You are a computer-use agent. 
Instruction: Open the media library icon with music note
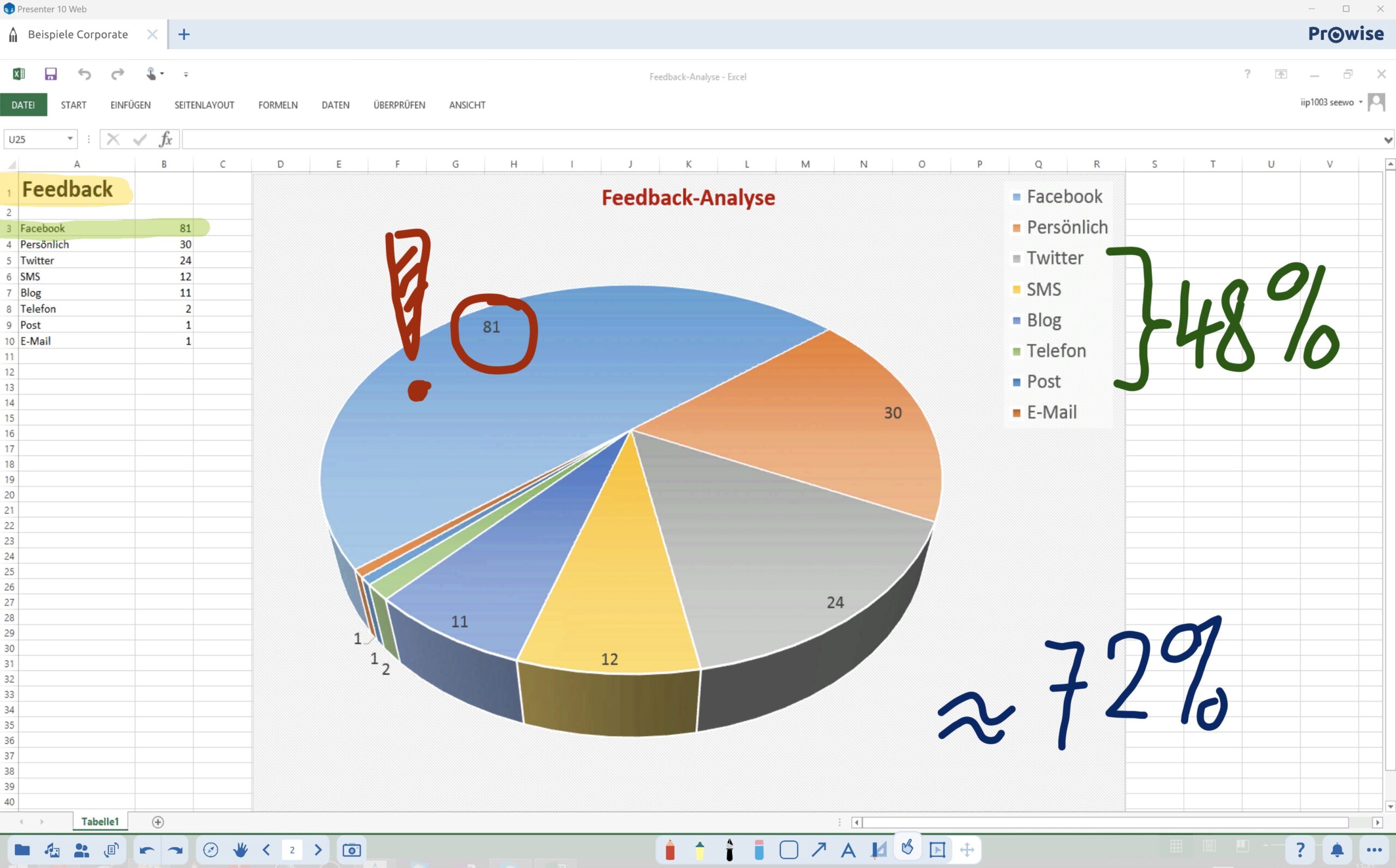[52, 849]
